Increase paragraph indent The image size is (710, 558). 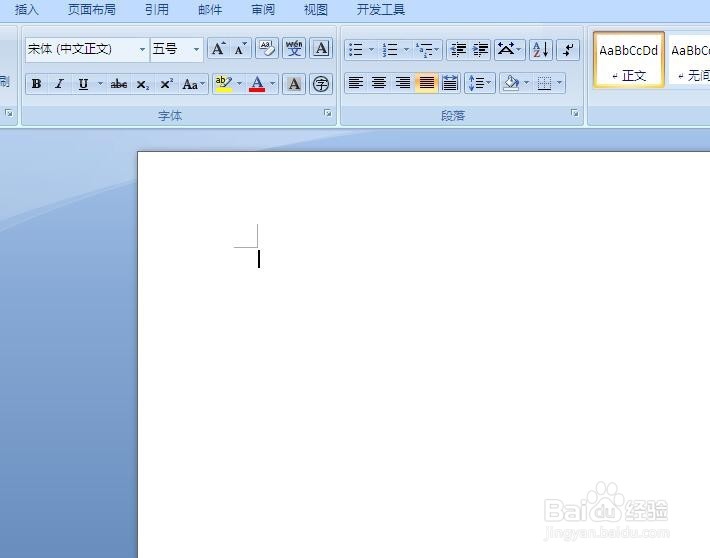tap(480, 49)
